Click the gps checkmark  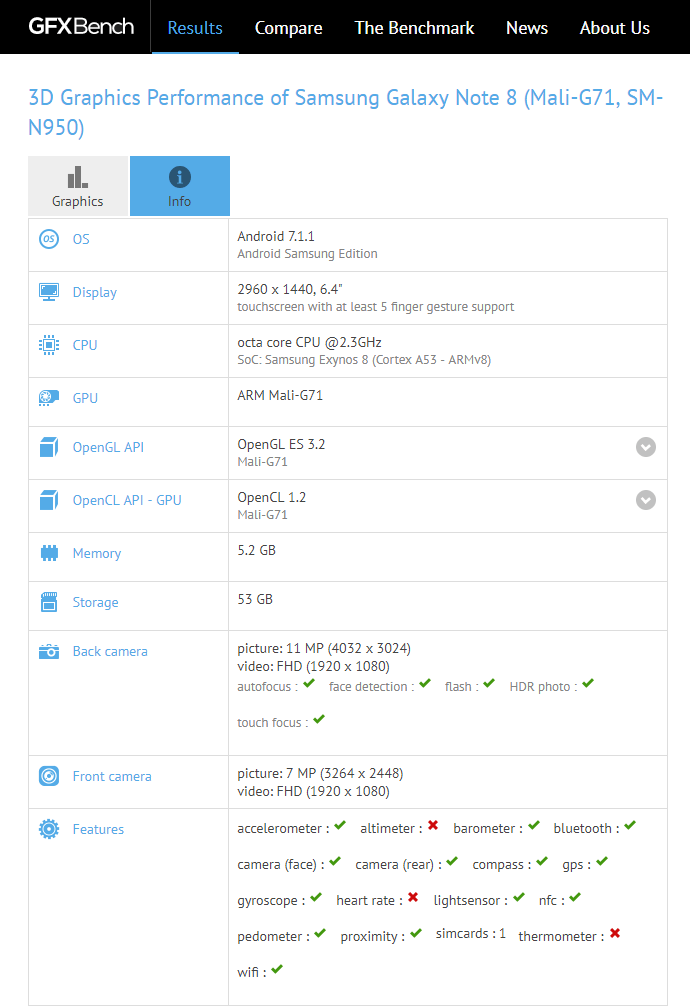tap(602, 861)
